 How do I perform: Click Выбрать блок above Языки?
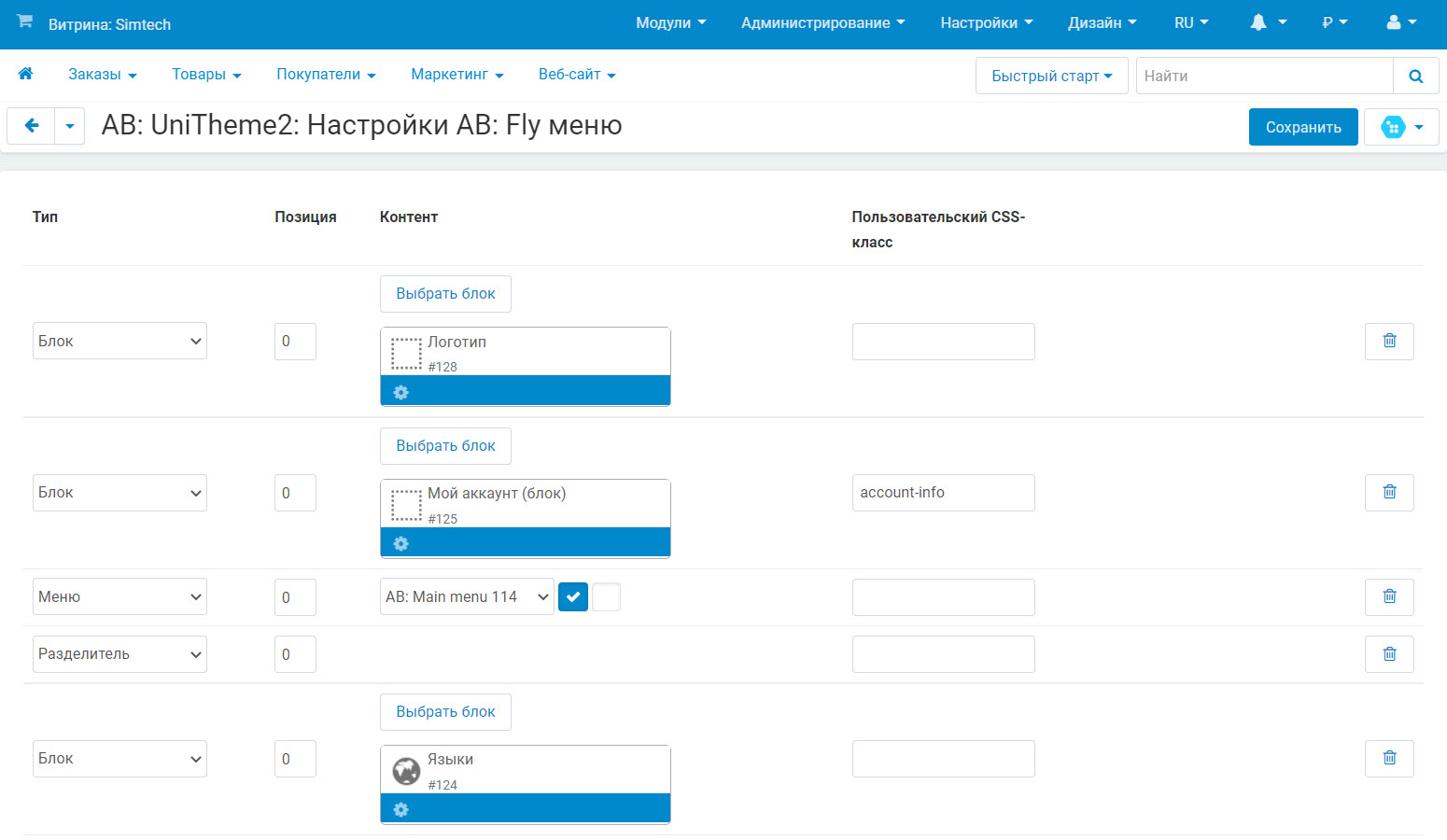tap(445, 711)
